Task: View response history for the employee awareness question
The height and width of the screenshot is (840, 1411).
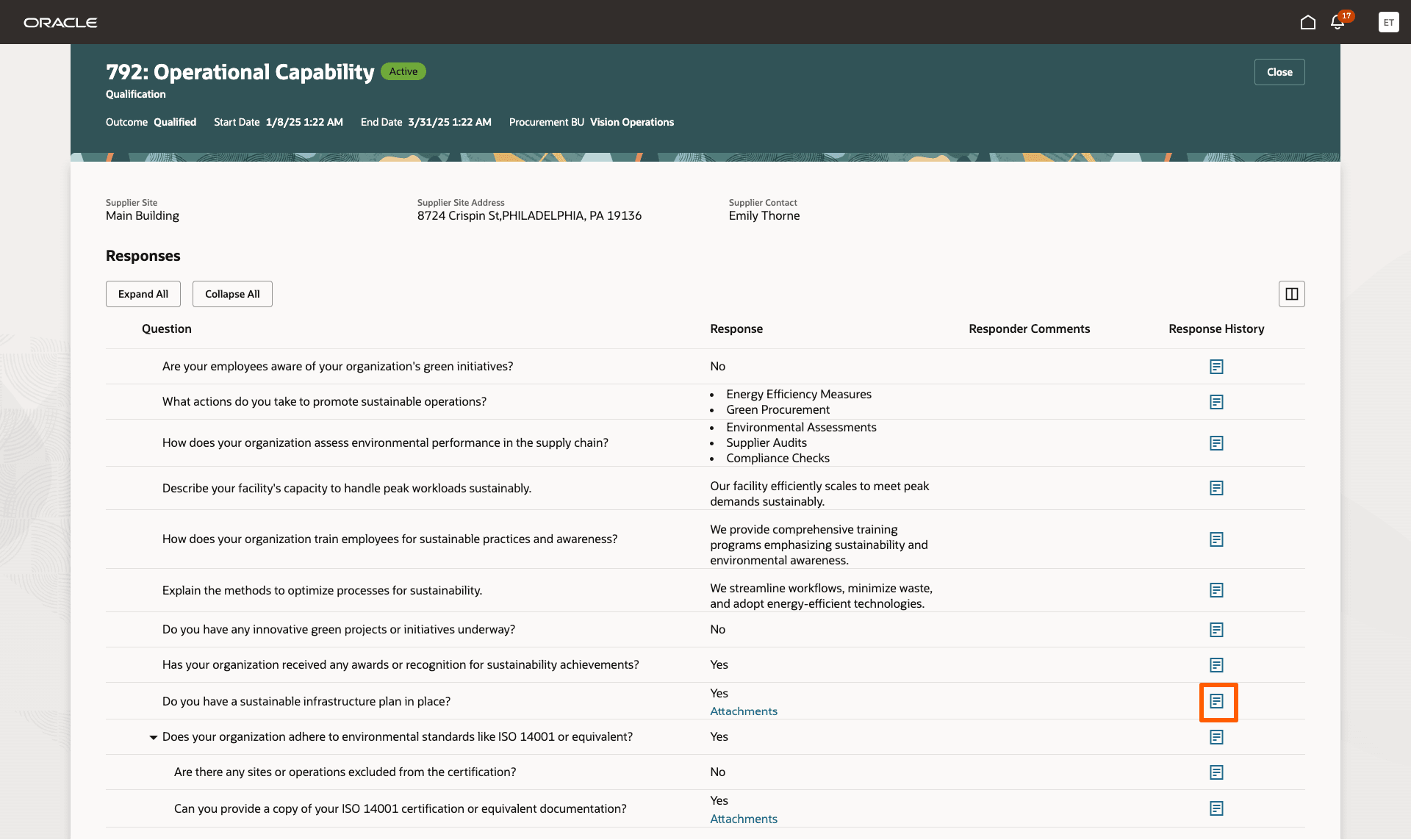Action: pos(1216,367)
